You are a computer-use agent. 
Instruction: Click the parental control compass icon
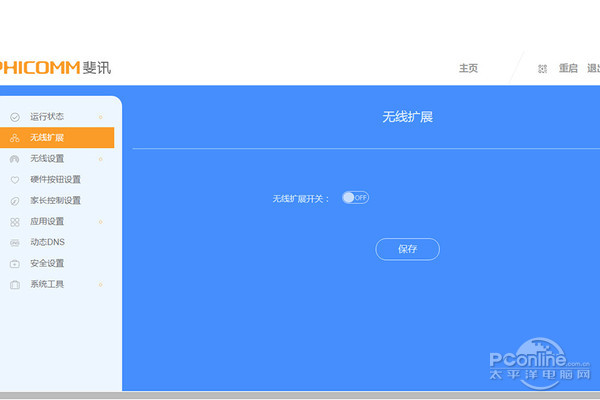(x=15, y=201)
